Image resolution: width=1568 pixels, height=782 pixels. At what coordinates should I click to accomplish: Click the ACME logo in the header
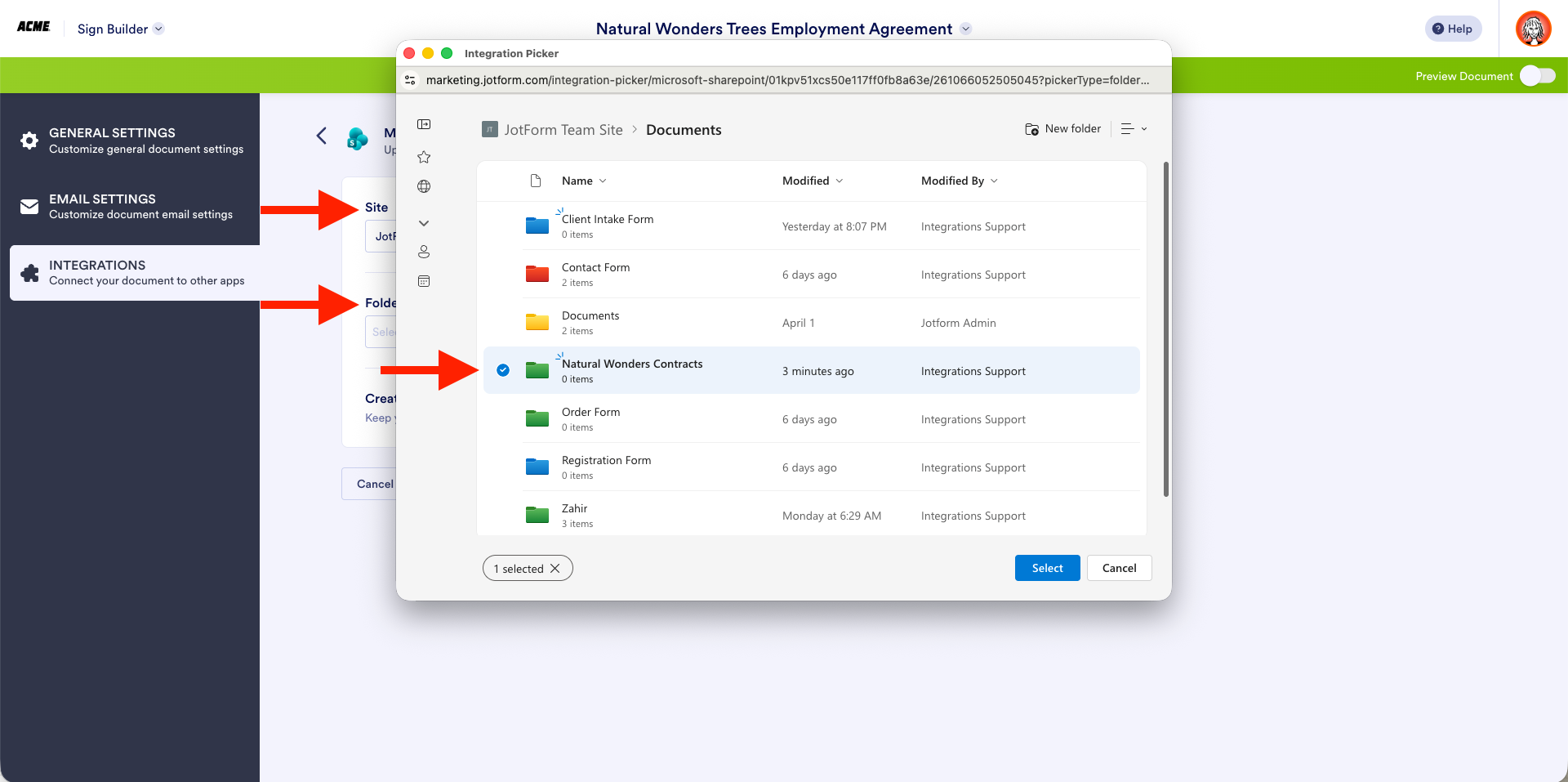coord(33,25)
